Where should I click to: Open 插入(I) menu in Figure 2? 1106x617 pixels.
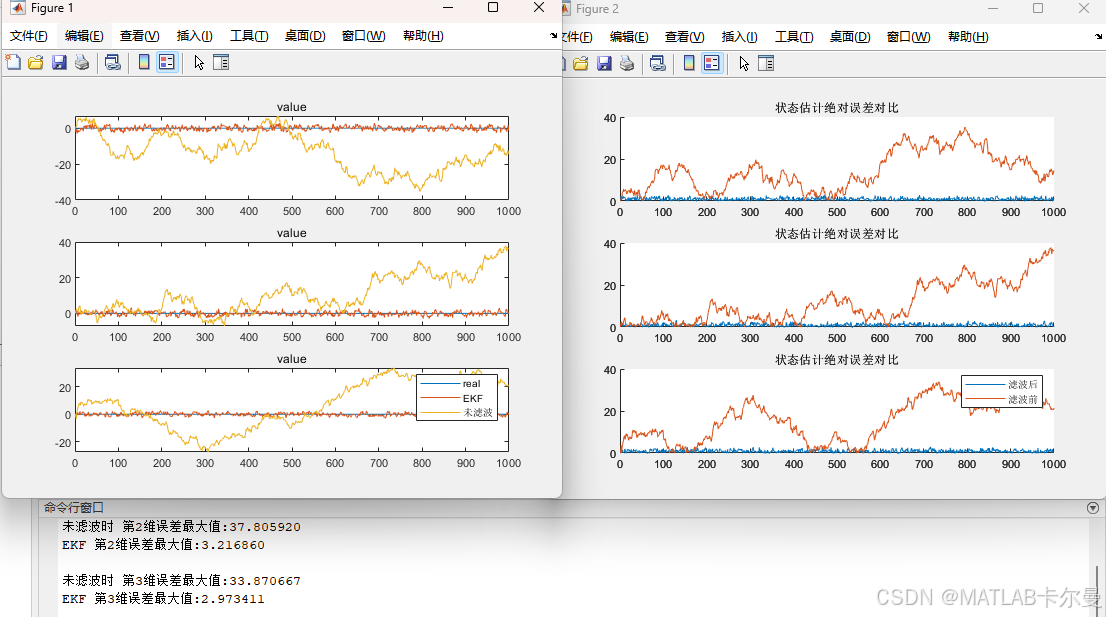(740, 37)
